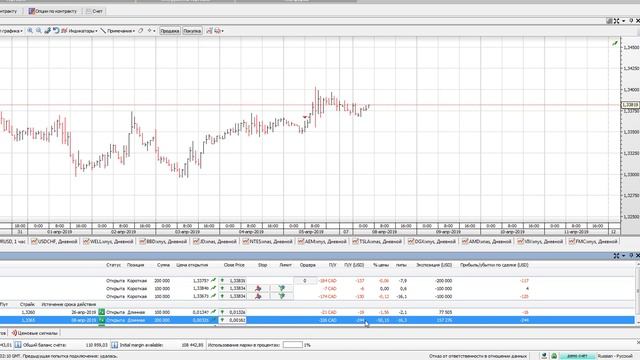Switch to the USDCHF, Дневной chart tab
This screenshot has height=360, width=640.
point(54,242)
